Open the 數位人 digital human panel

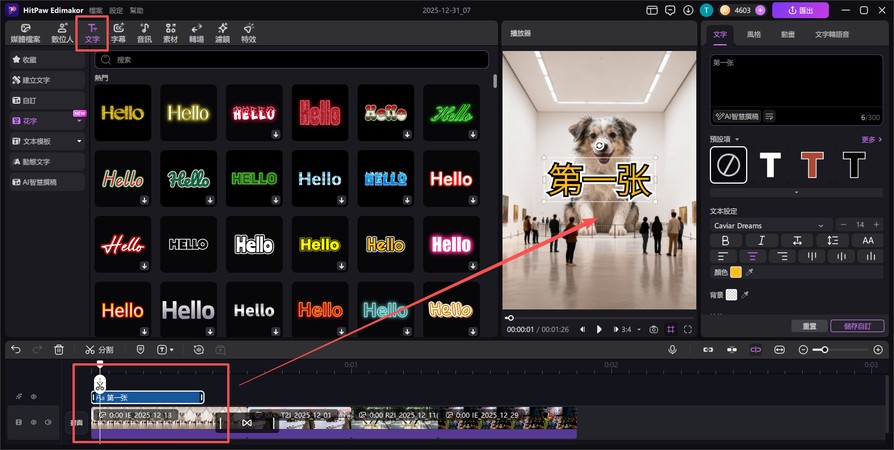[x=63, y=34]
